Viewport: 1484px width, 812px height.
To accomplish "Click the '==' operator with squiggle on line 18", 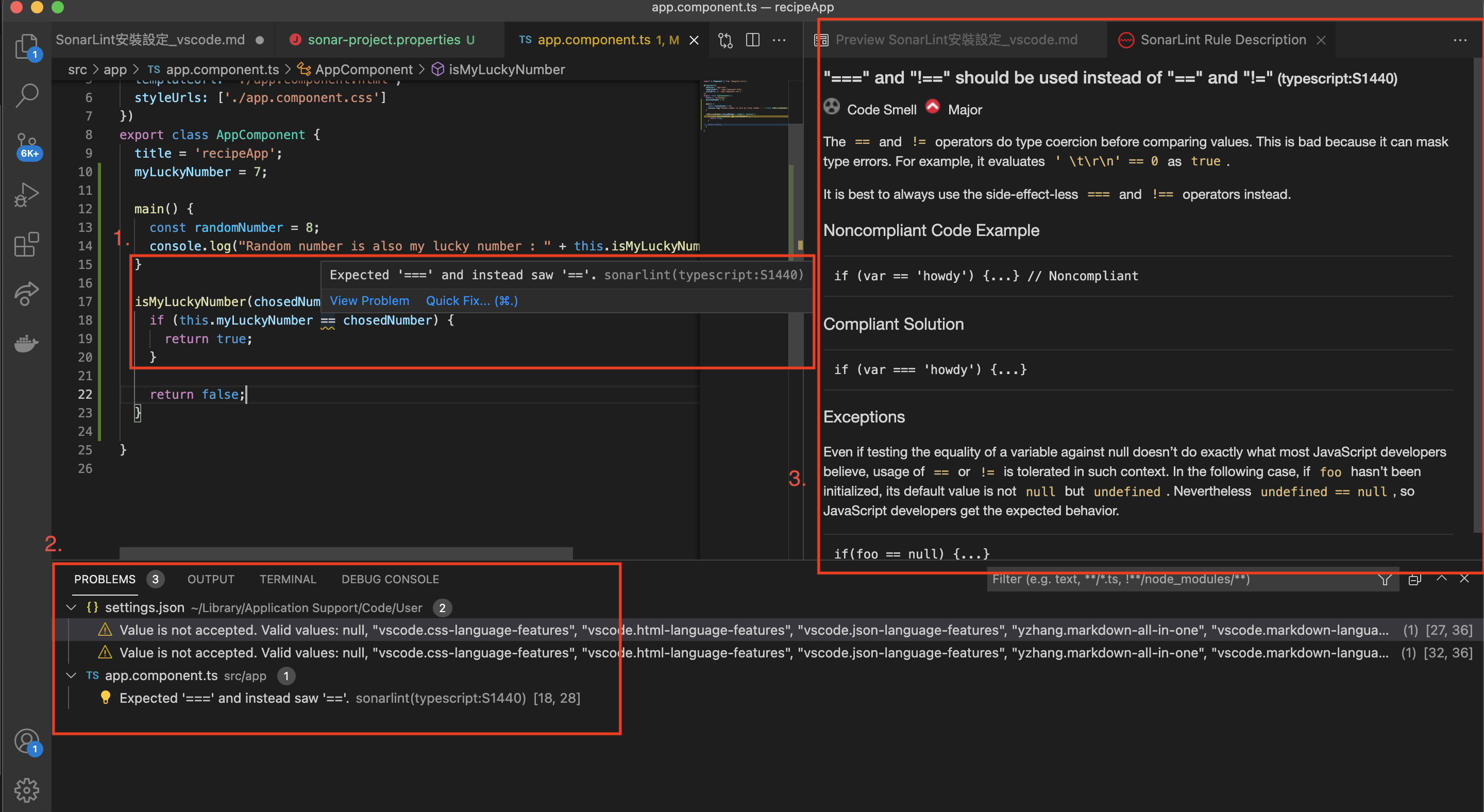I will click(x=327, y=321).
